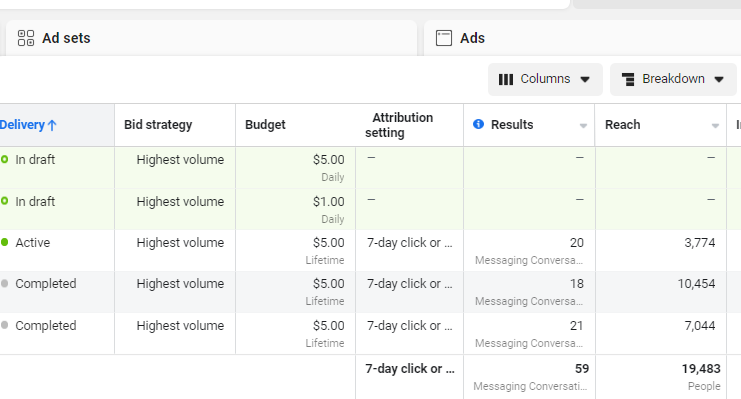
Task: Select the $1.00 Daily budget cell
Action: [x=295, y=209]
